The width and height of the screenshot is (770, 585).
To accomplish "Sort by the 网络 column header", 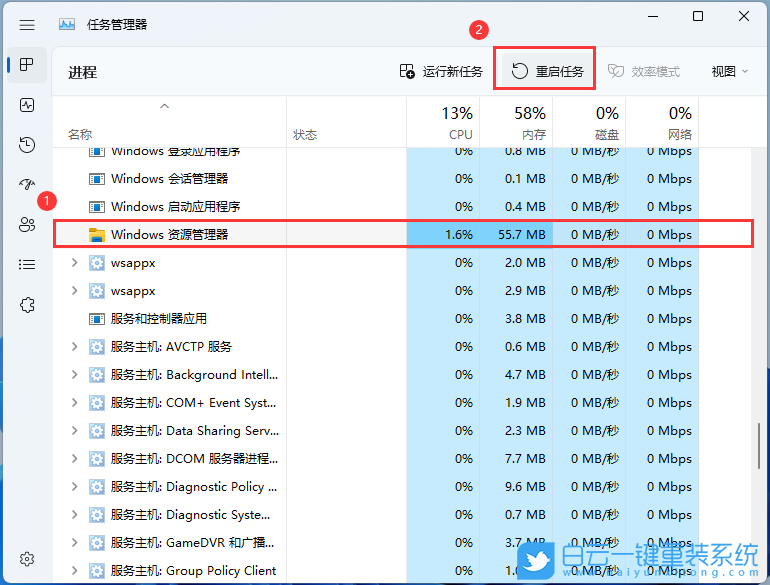I will pyautogui.click(x=662, y=122).
